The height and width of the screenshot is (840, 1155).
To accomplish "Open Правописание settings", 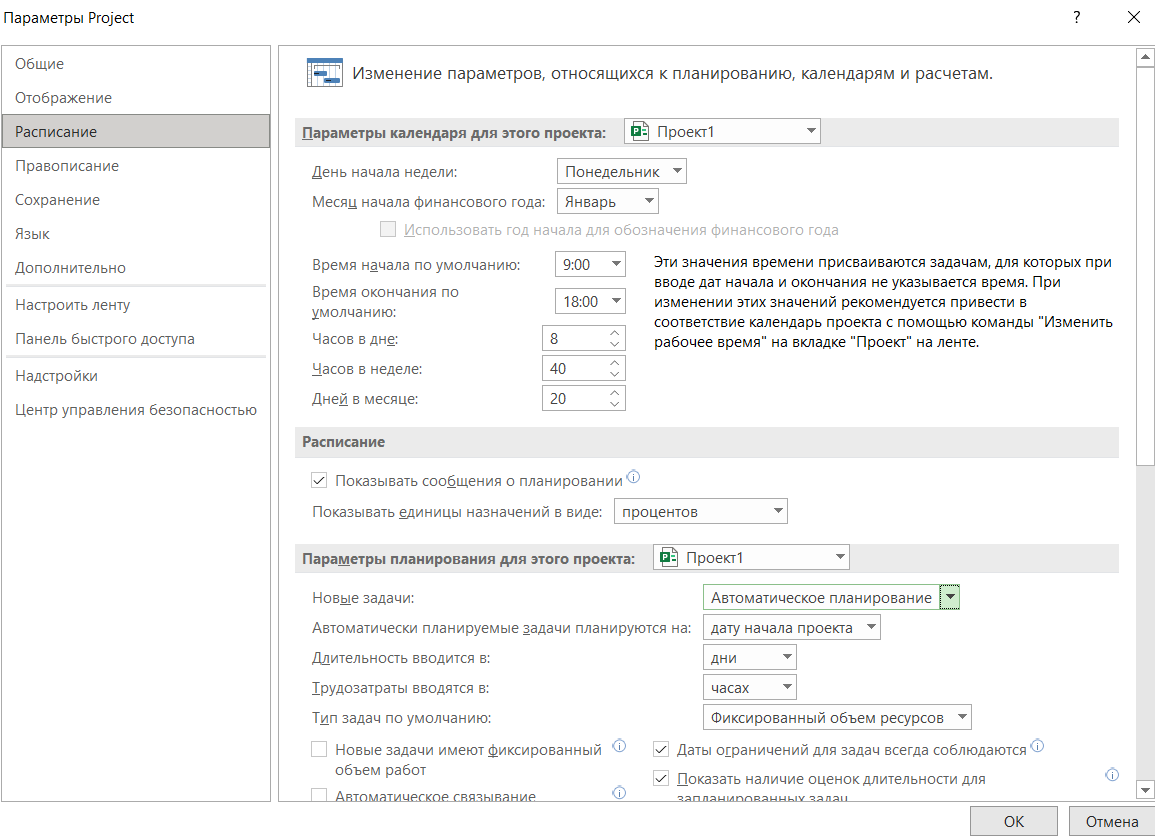I will (136, 166).
